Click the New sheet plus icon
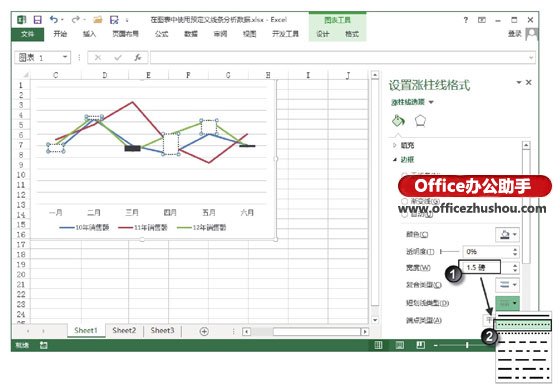The height and width of the screenshot is (391, 560). coord(204,331)
